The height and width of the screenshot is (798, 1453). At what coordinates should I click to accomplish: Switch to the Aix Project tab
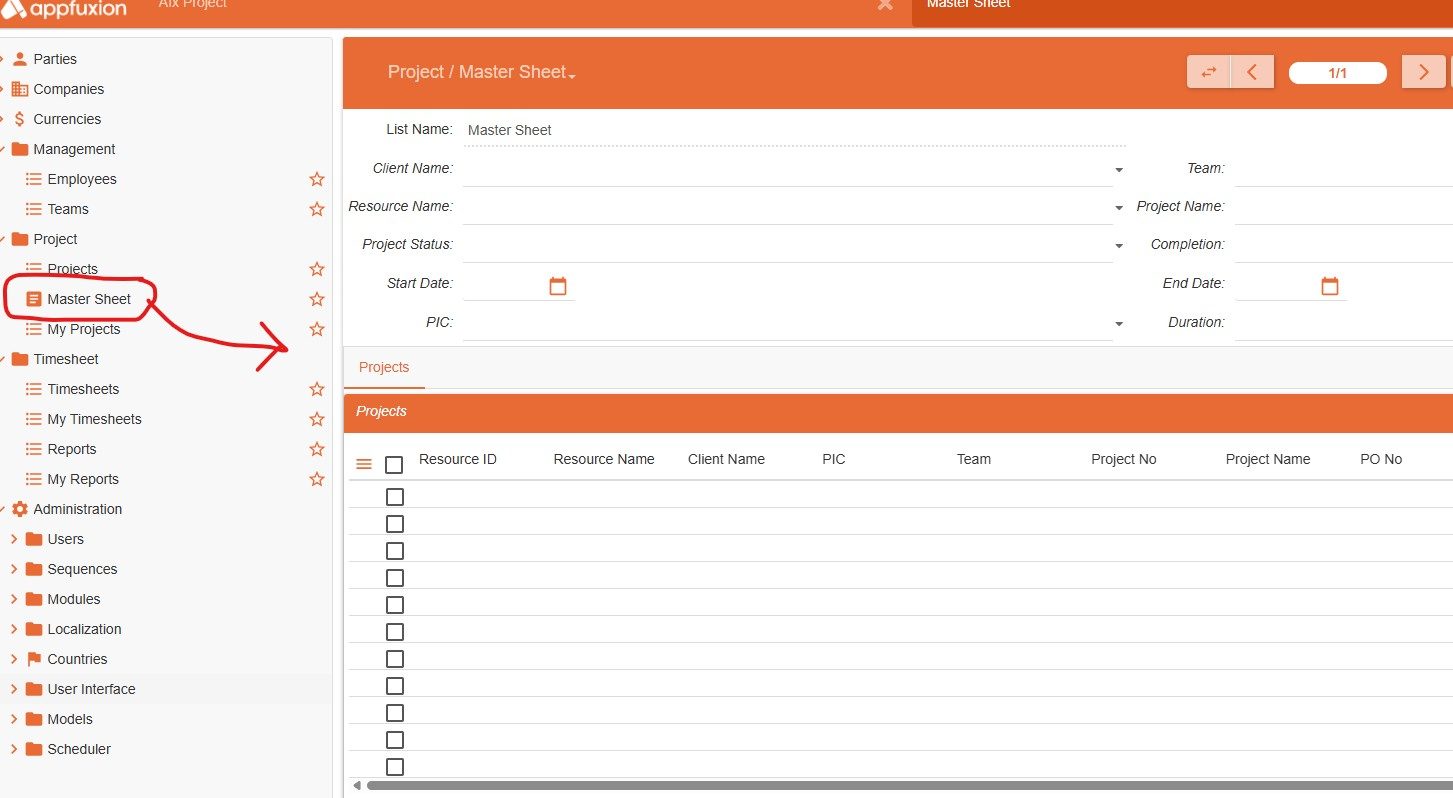coord(193,4)
